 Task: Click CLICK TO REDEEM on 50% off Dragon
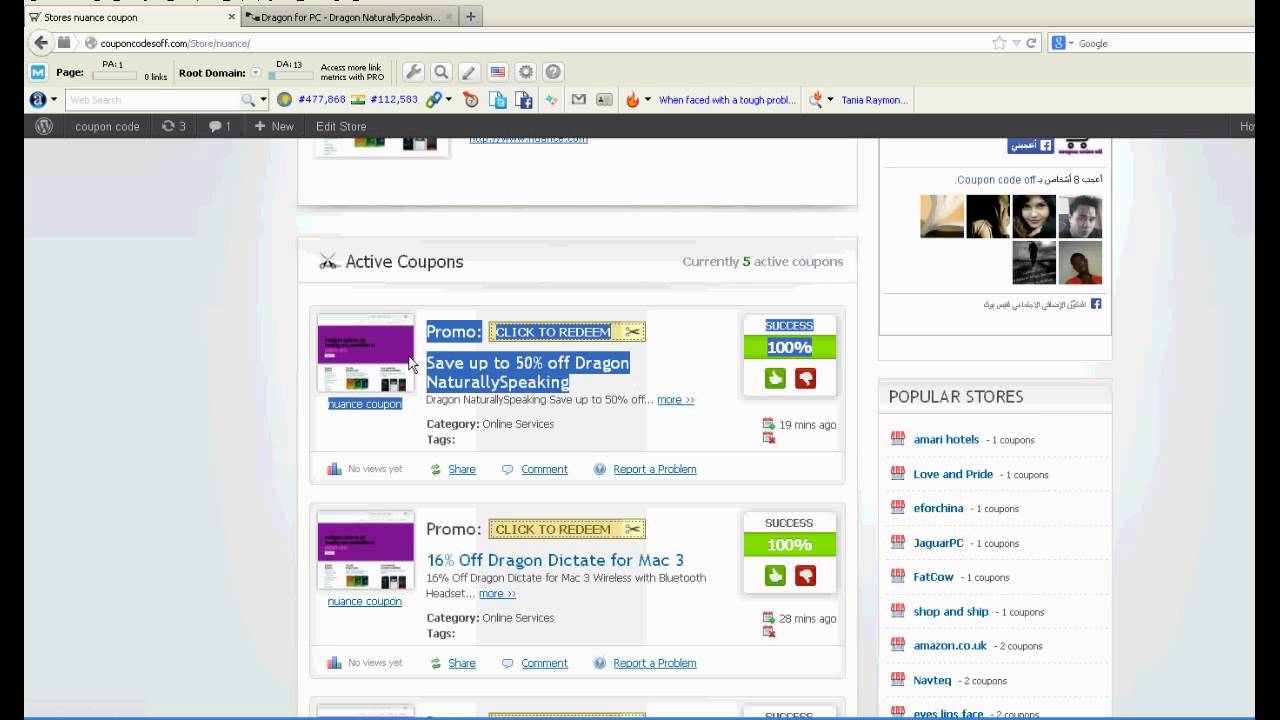coord(566,332)
